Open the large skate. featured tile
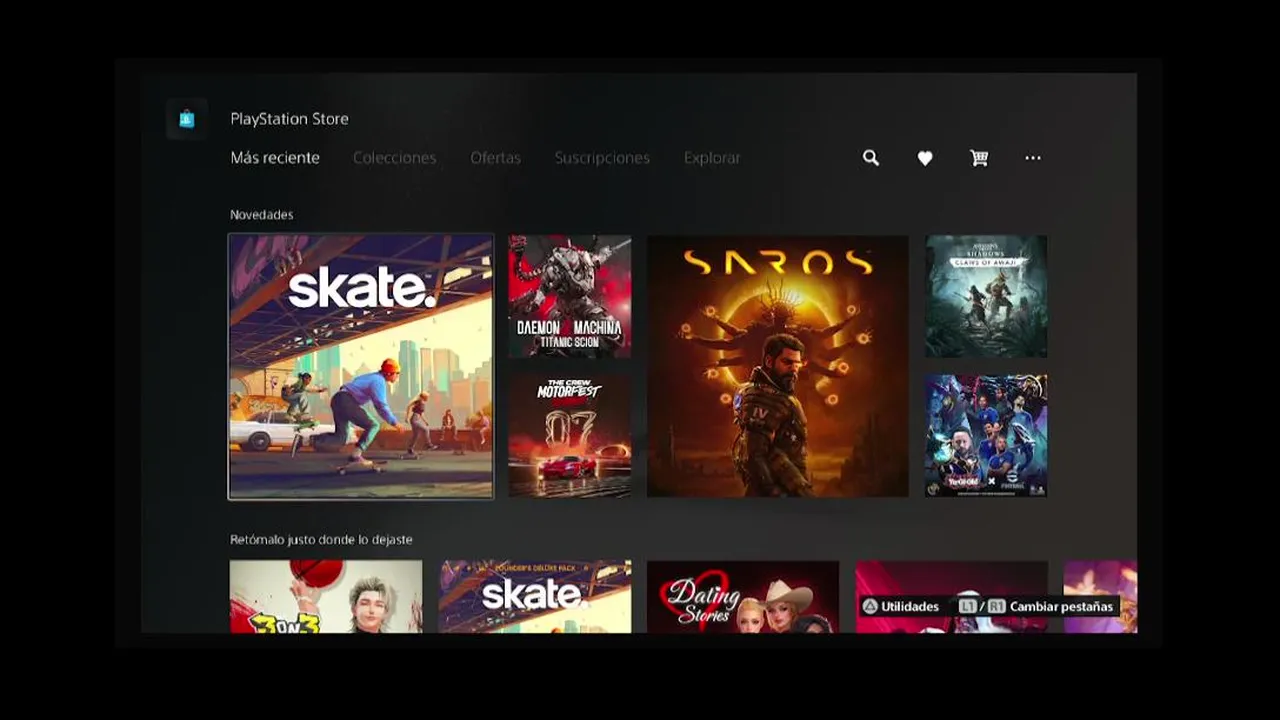Viewport: 1280px width, 720px height. (361, 366)
